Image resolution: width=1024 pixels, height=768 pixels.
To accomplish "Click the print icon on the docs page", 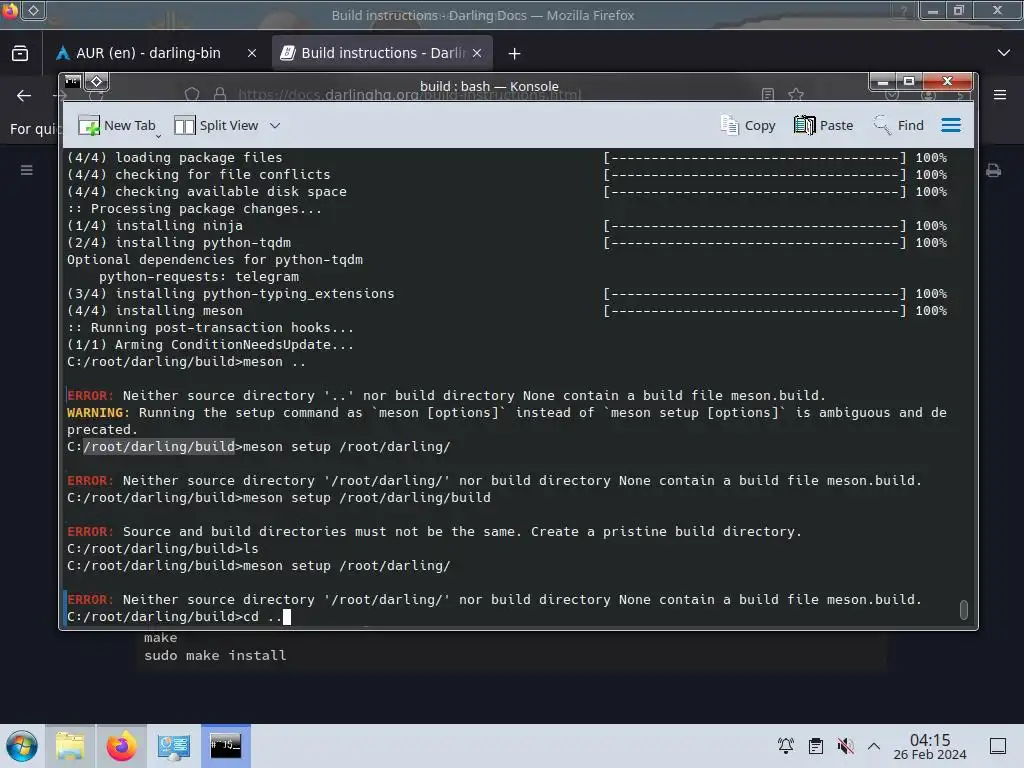I will [993, 170].
